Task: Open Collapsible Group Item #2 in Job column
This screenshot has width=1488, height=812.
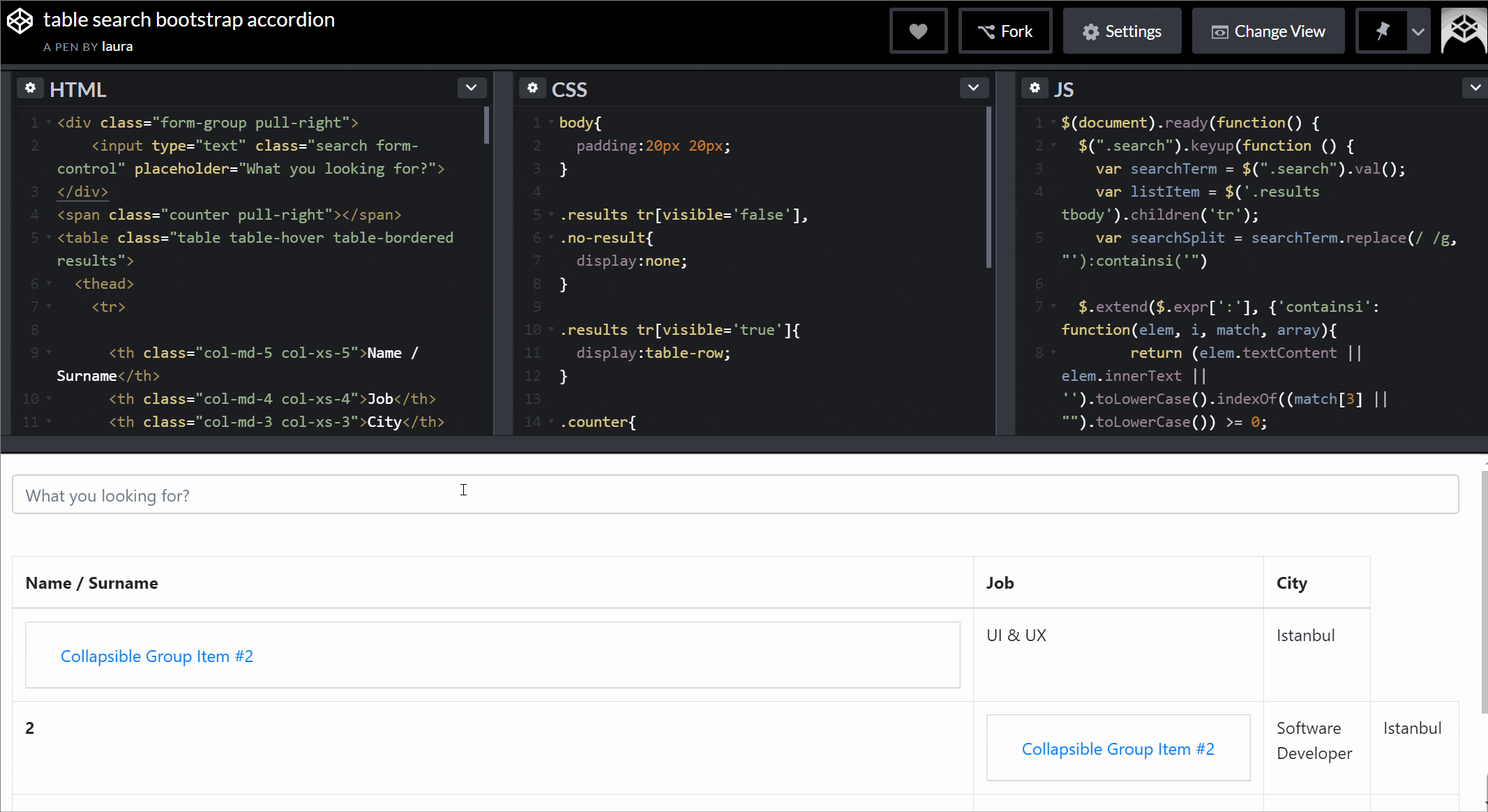Action: tap(1118, 749)
